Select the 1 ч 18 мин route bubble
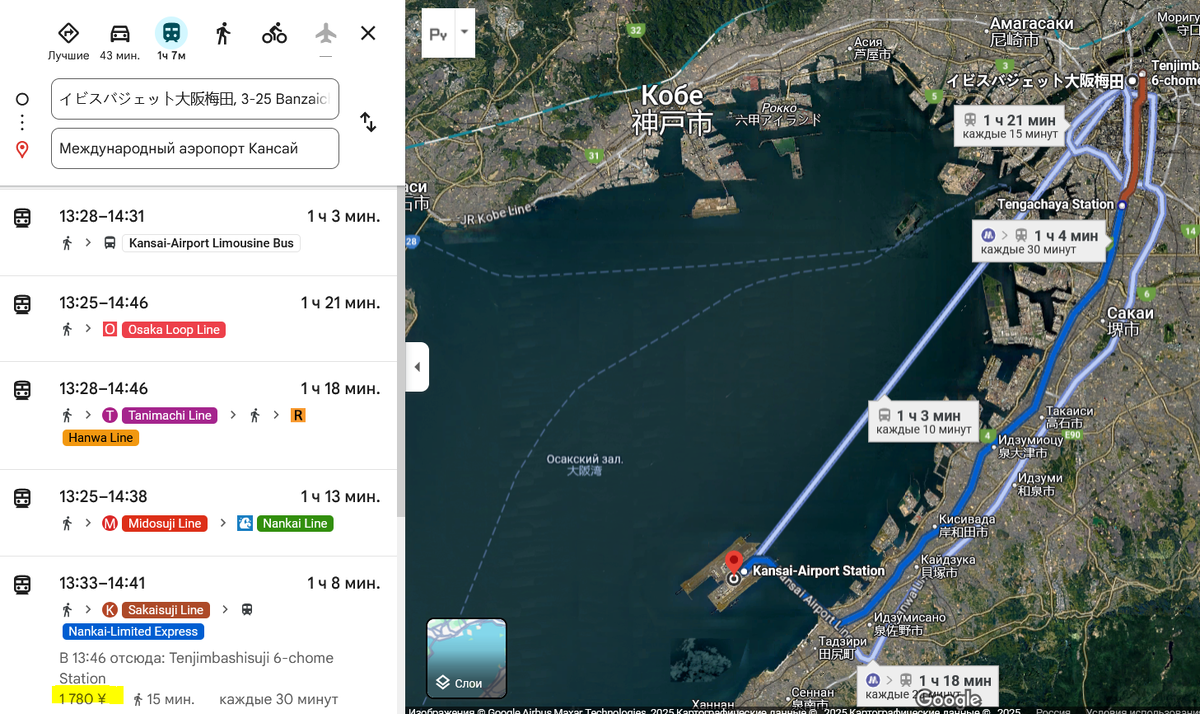The image size is (1200, 714). click(927, 686)
